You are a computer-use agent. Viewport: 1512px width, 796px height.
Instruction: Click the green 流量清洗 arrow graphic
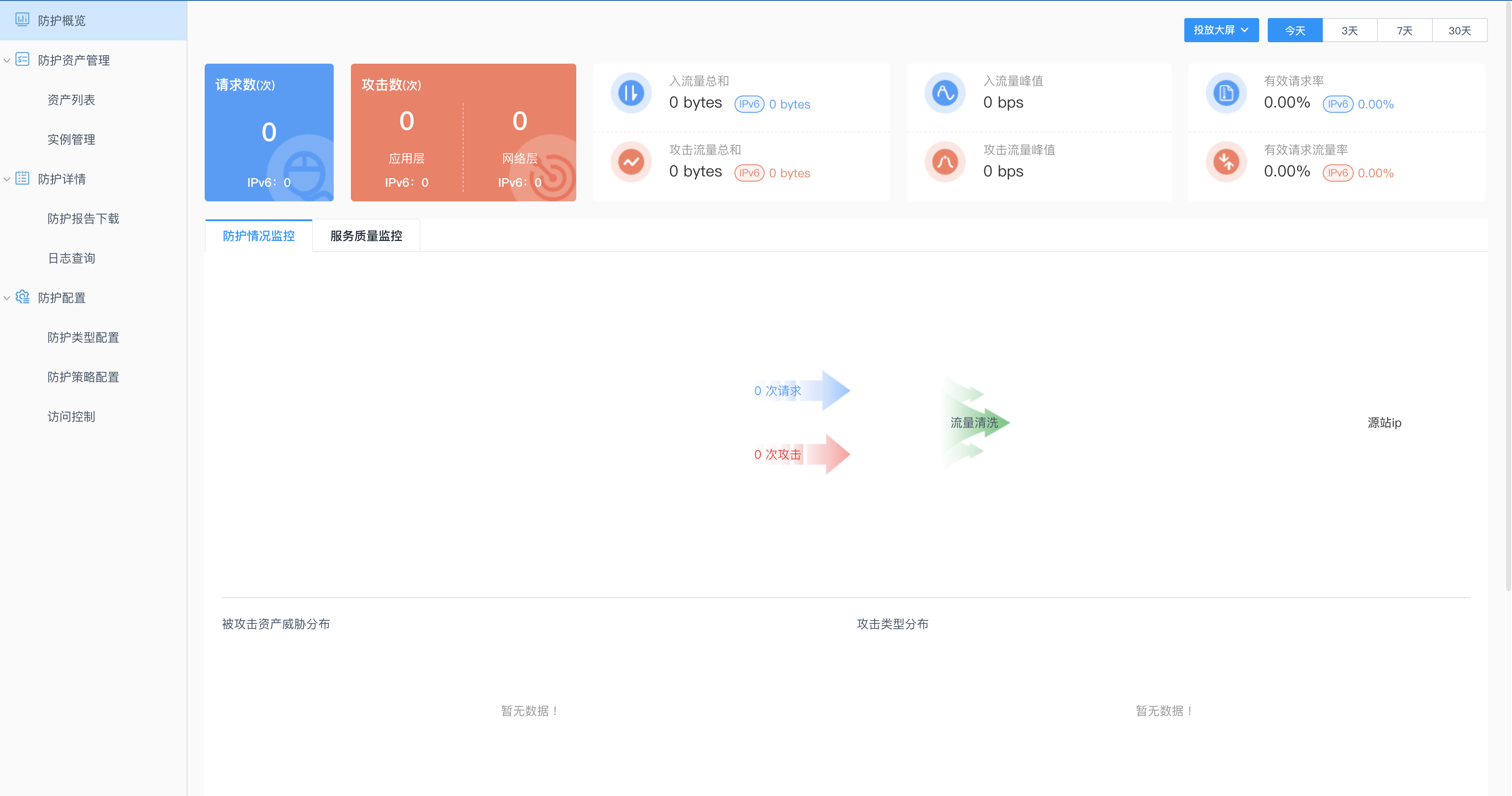(975, 423)
